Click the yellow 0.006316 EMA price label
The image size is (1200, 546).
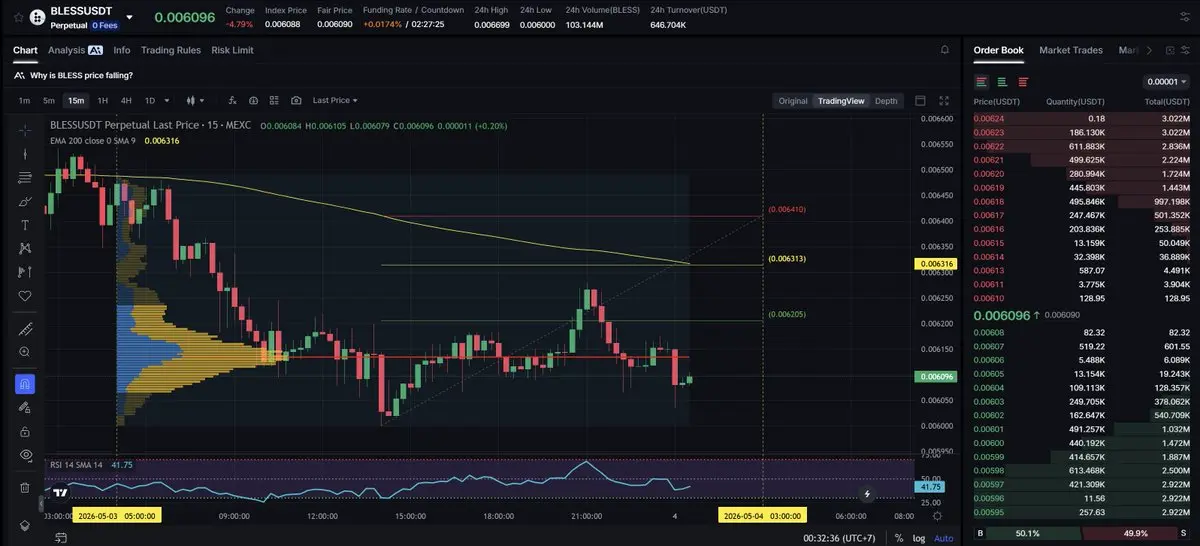(x=937, y=264)
